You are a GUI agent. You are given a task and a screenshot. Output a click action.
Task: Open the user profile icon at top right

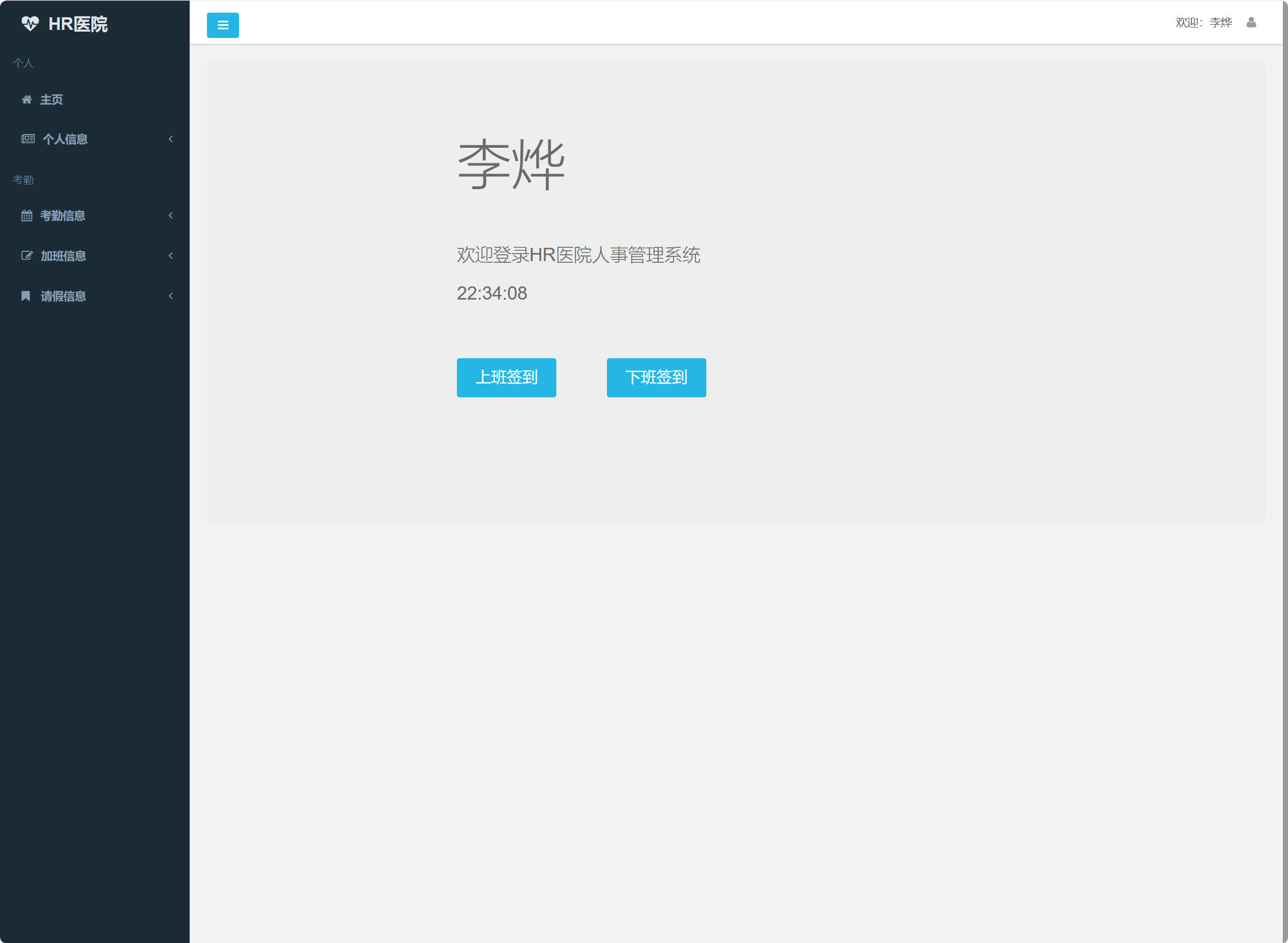tap(1251, 22)
